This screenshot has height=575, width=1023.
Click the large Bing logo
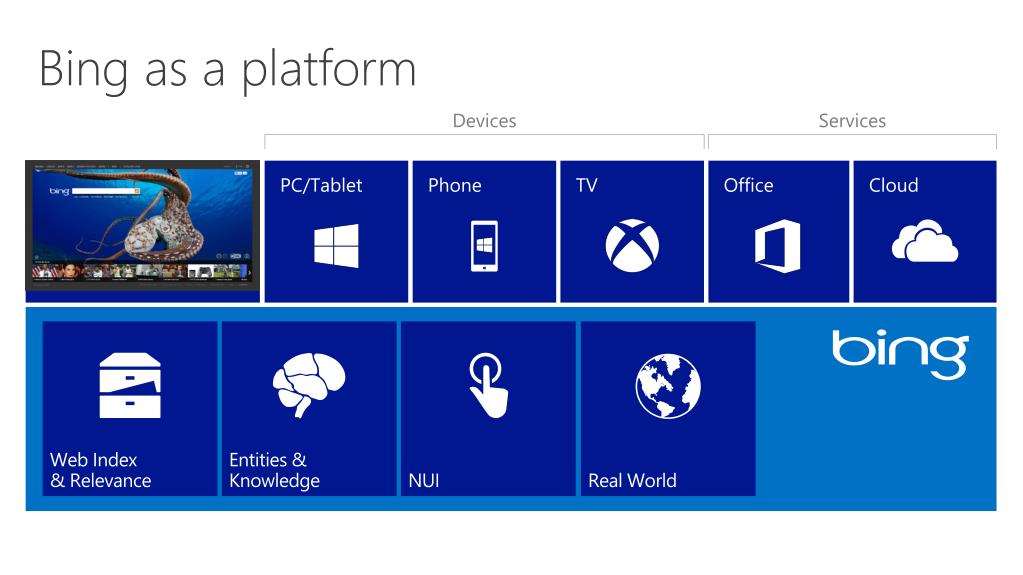[900, 354]
